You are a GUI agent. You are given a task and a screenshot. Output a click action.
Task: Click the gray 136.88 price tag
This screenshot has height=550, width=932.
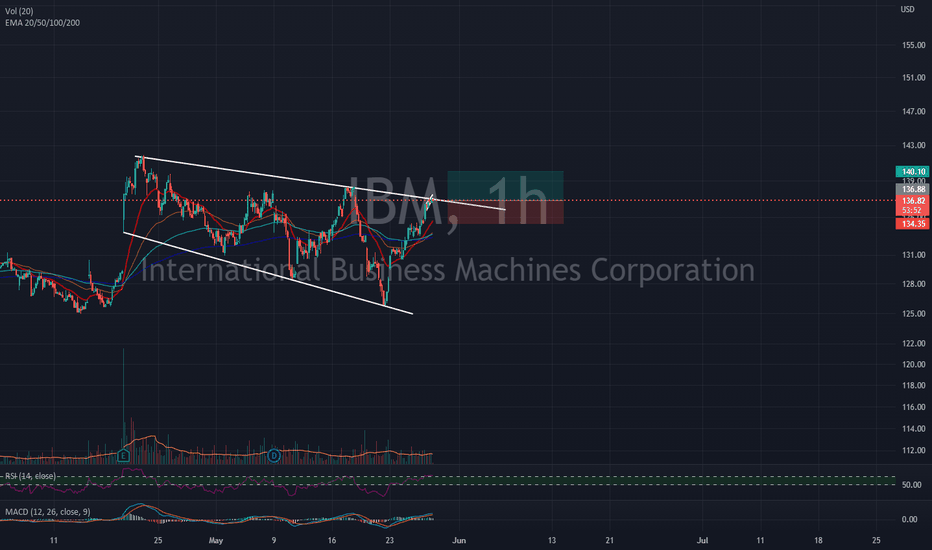[x=912, y=189]
